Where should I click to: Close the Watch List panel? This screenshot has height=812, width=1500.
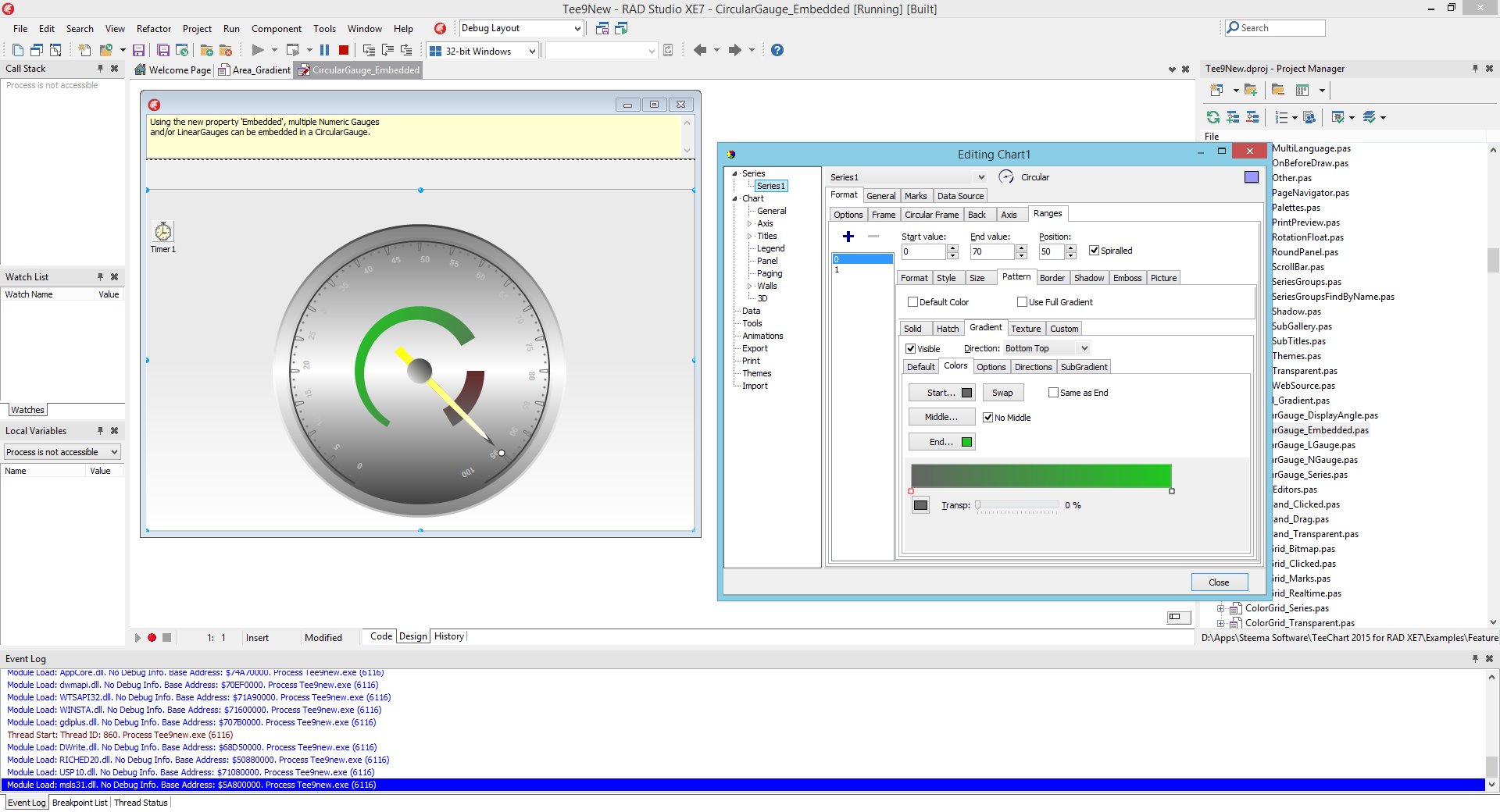(114, 277)
